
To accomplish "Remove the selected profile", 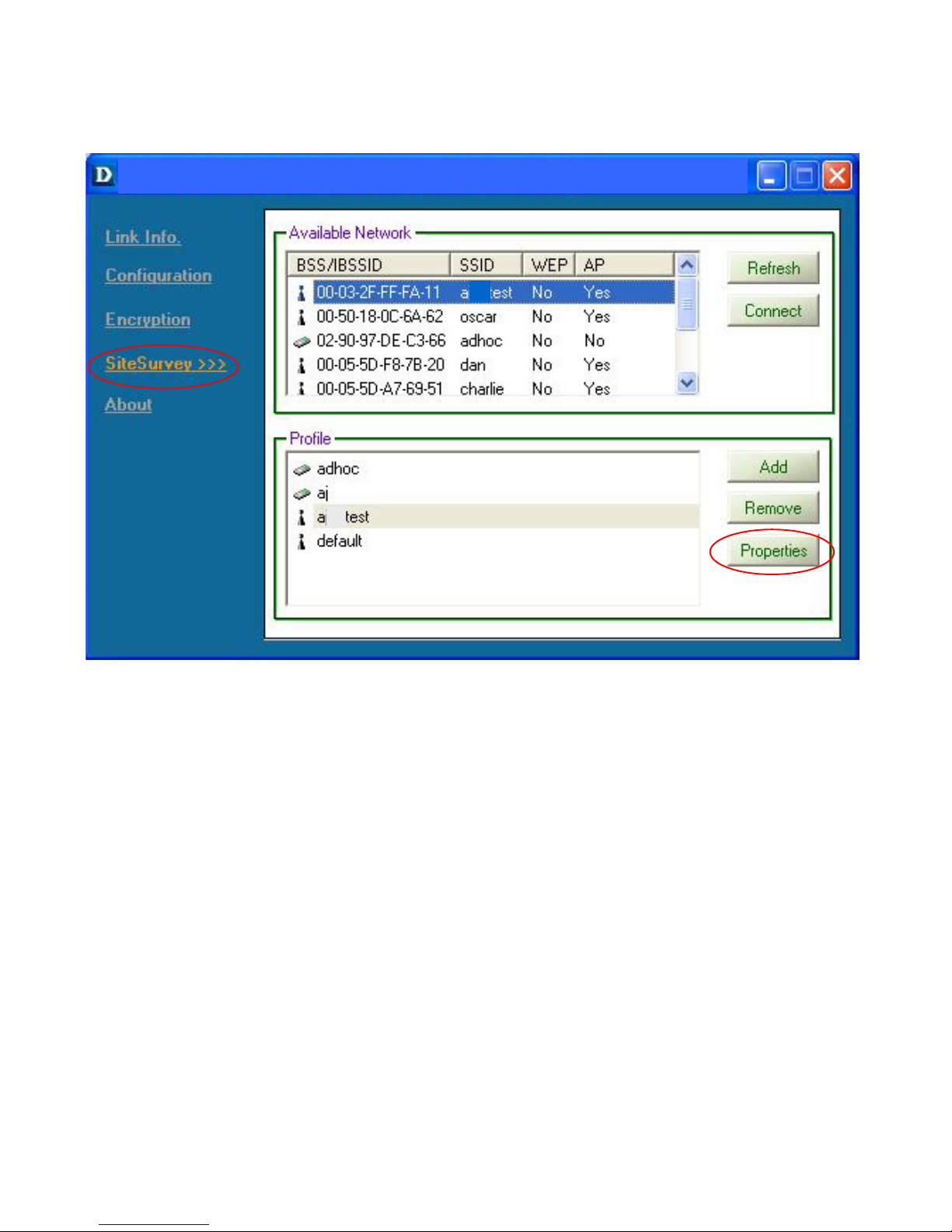I will pos(773,508).
